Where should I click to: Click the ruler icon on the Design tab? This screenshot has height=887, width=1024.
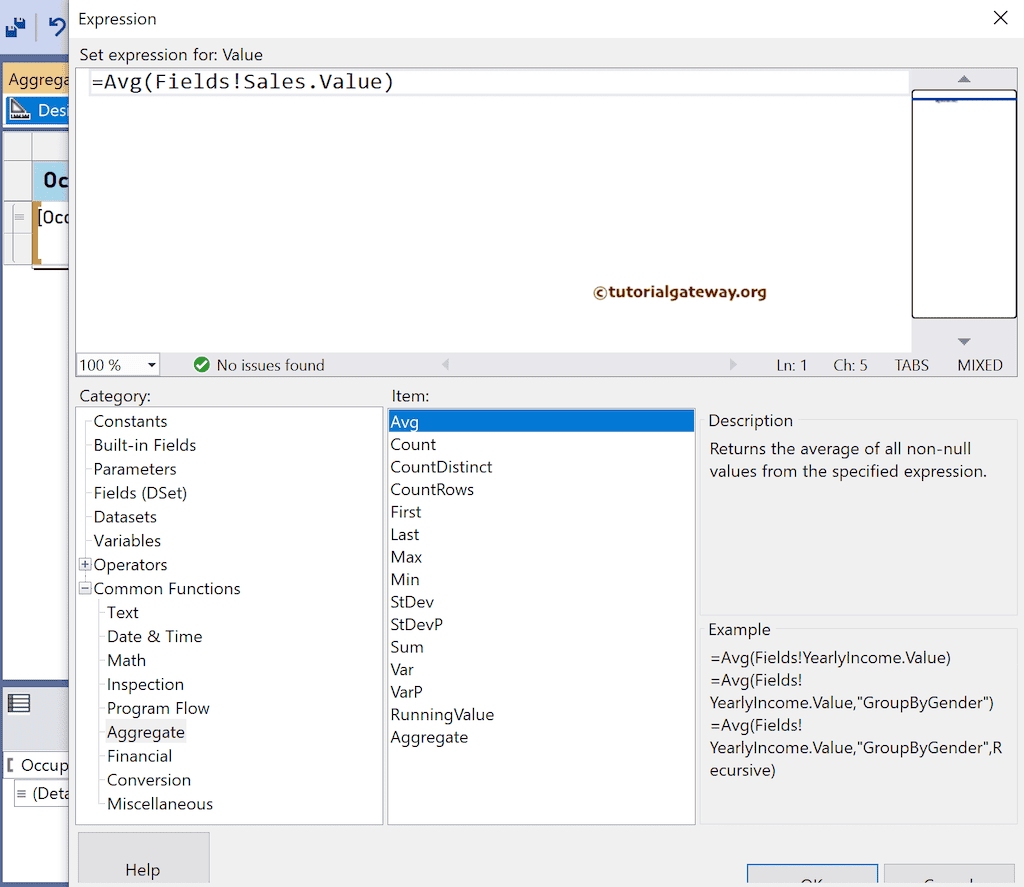click(18, 110)
